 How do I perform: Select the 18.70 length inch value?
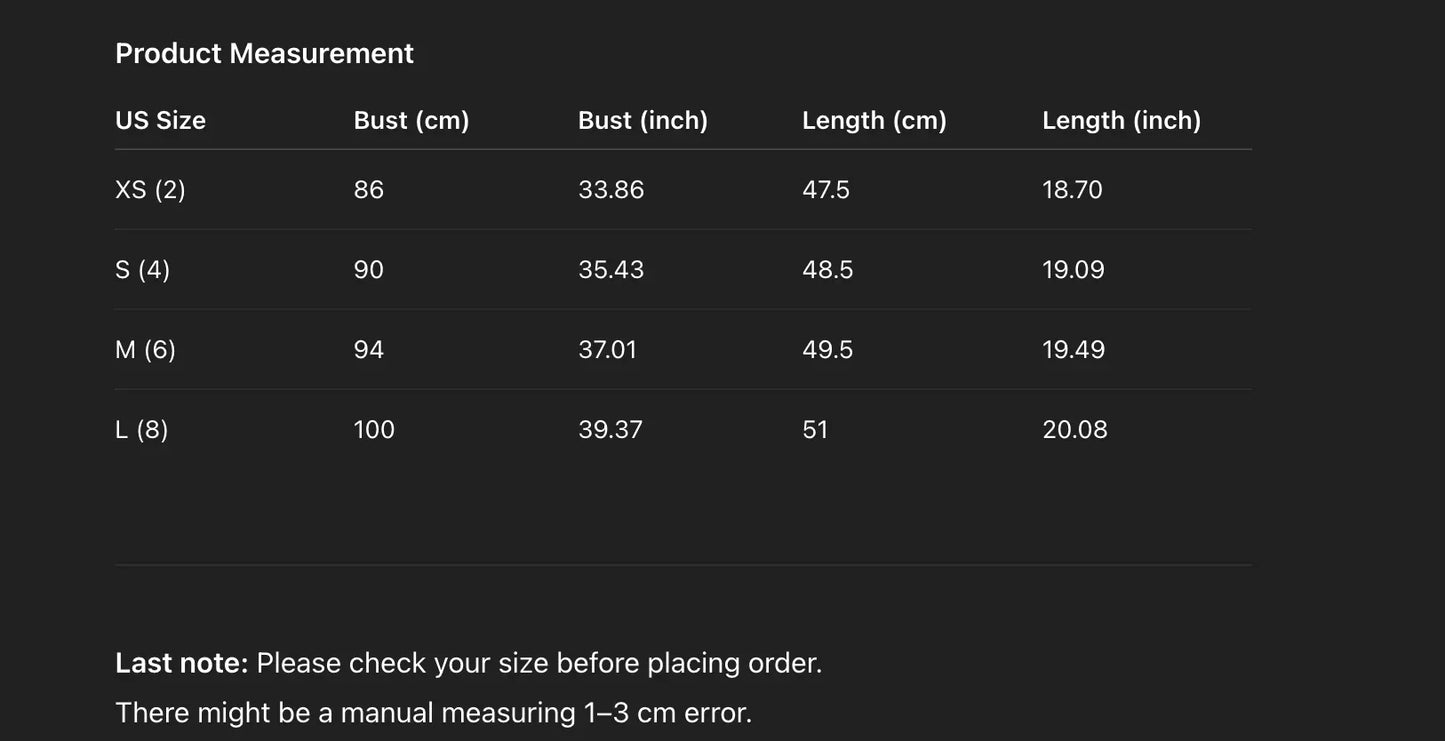(x=1072, y=189)
